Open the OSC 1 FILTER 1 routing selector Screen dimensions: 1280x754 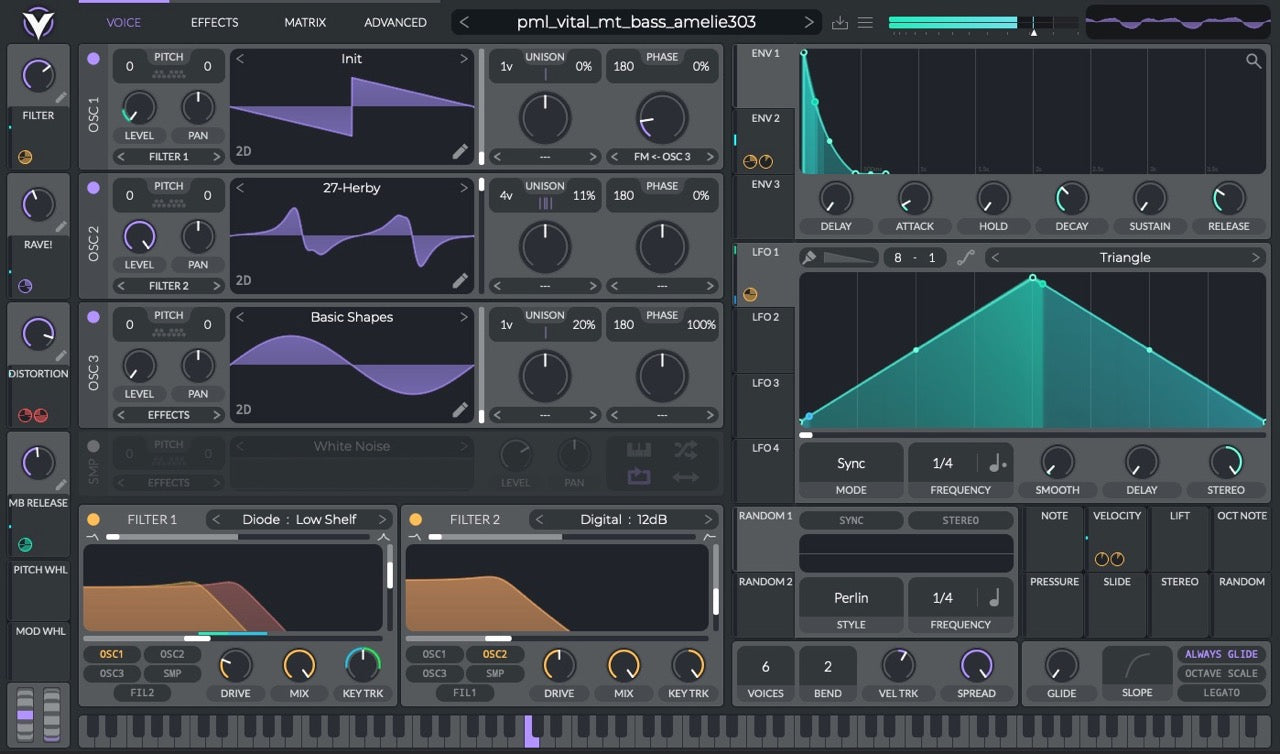pos(168,157)
